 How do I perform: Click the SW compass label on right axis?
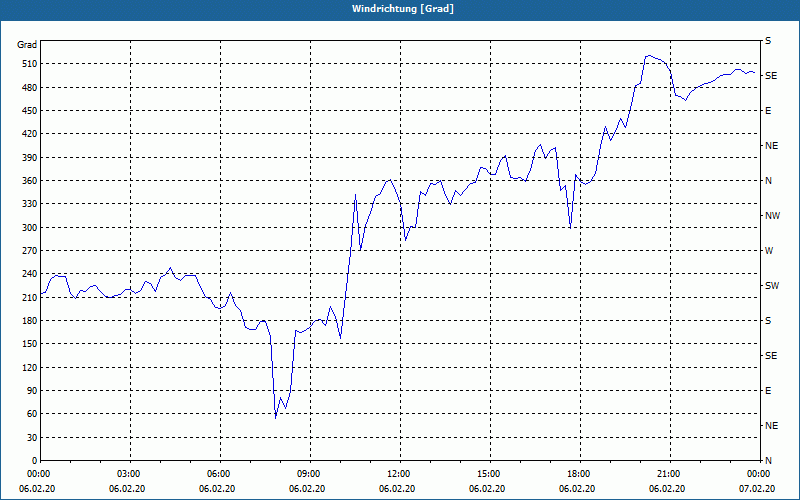point(772,286)
